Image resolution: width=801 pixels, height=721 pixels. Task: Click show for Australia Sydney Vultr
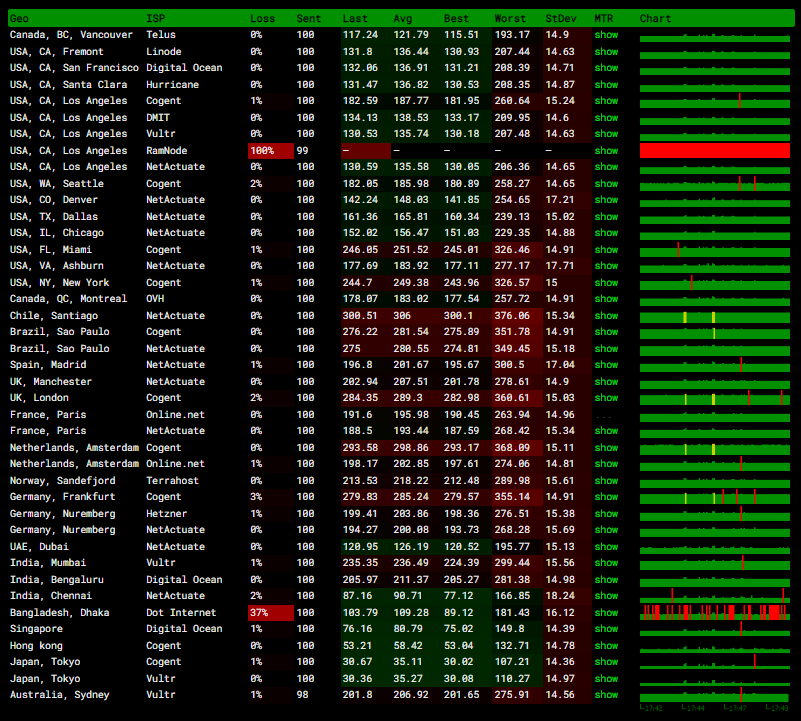(606, 694)
